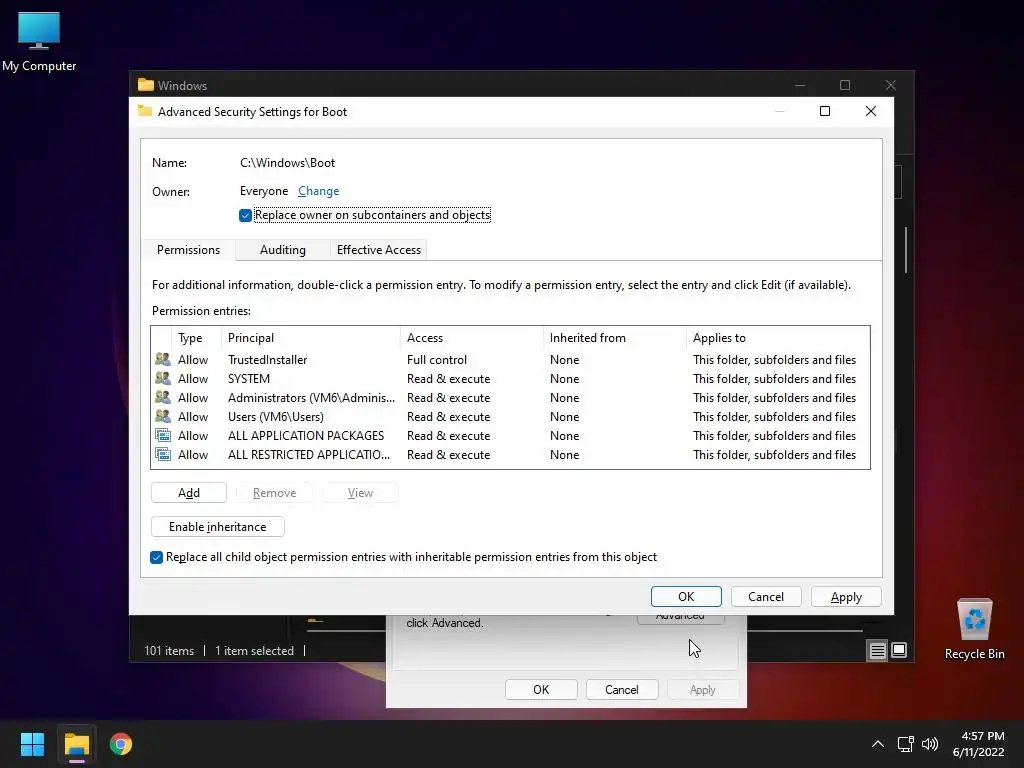This screenshot has width=1024, height=768.
Task: Click the TrustedInstaller group icon
Action: click(163, 359)
